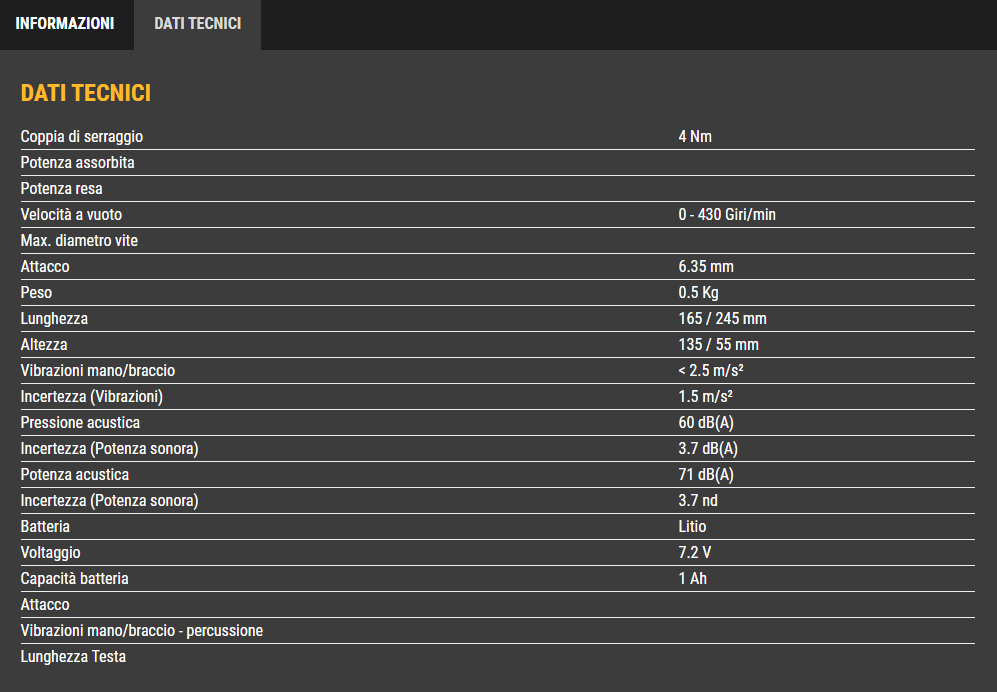Select the Velocità a vuoto label
The image size is (997, 692).
71,215
